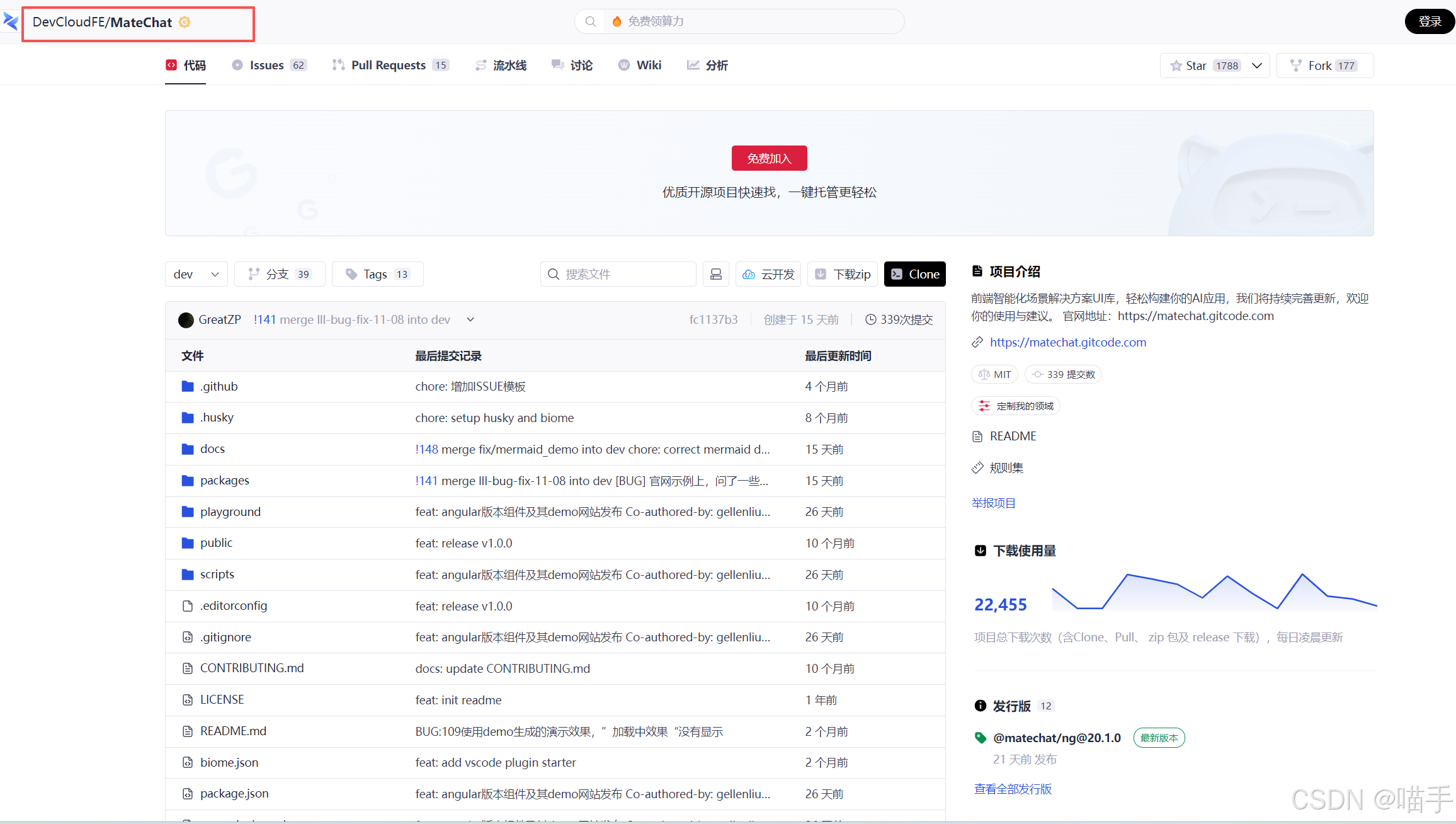Click the red 免费加入 button
Image resolution: width=1456 pixels, height=824 pixels.
click(769, 158)
